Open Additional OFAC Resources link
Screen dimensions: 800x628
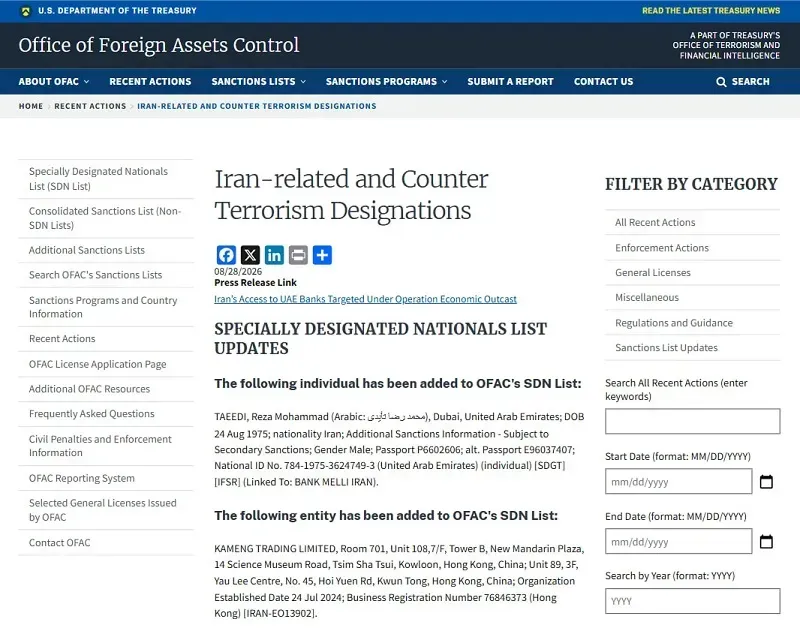[x=106, y=389]
